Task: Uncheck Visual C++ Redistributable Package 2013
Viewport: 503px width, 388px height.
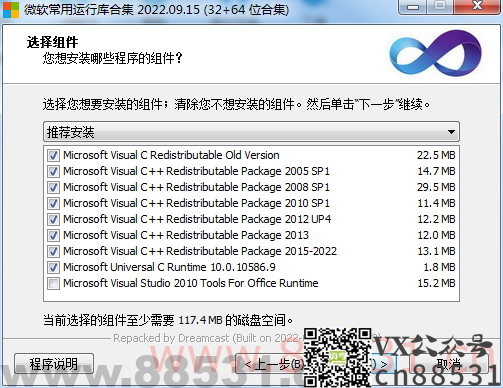Action: (x=53, y=235)
